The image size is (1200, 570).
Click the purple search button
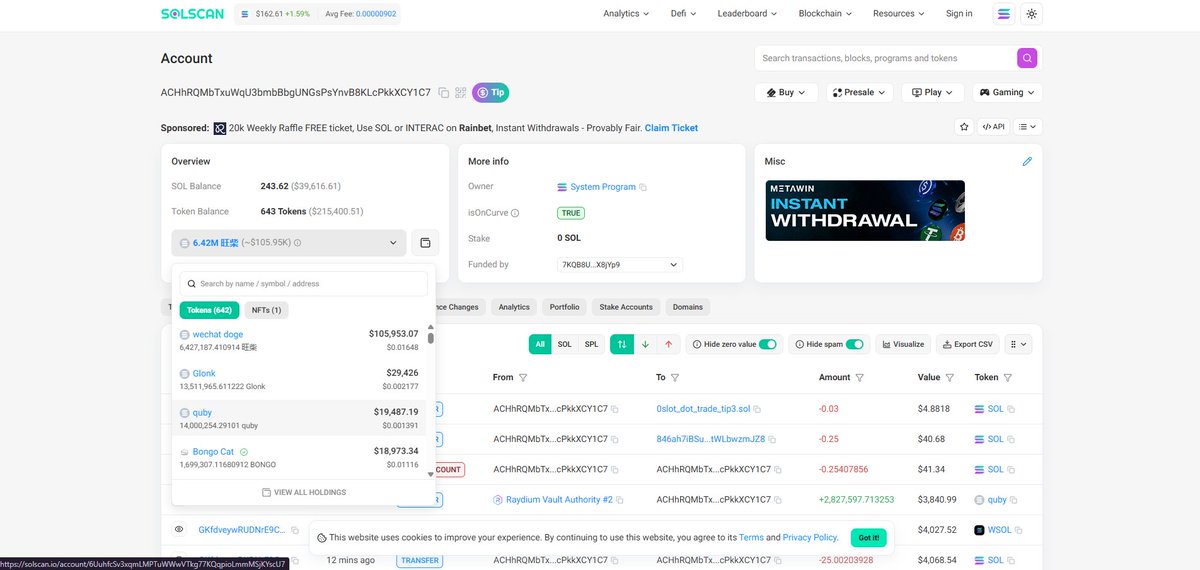coord(1027,58)
